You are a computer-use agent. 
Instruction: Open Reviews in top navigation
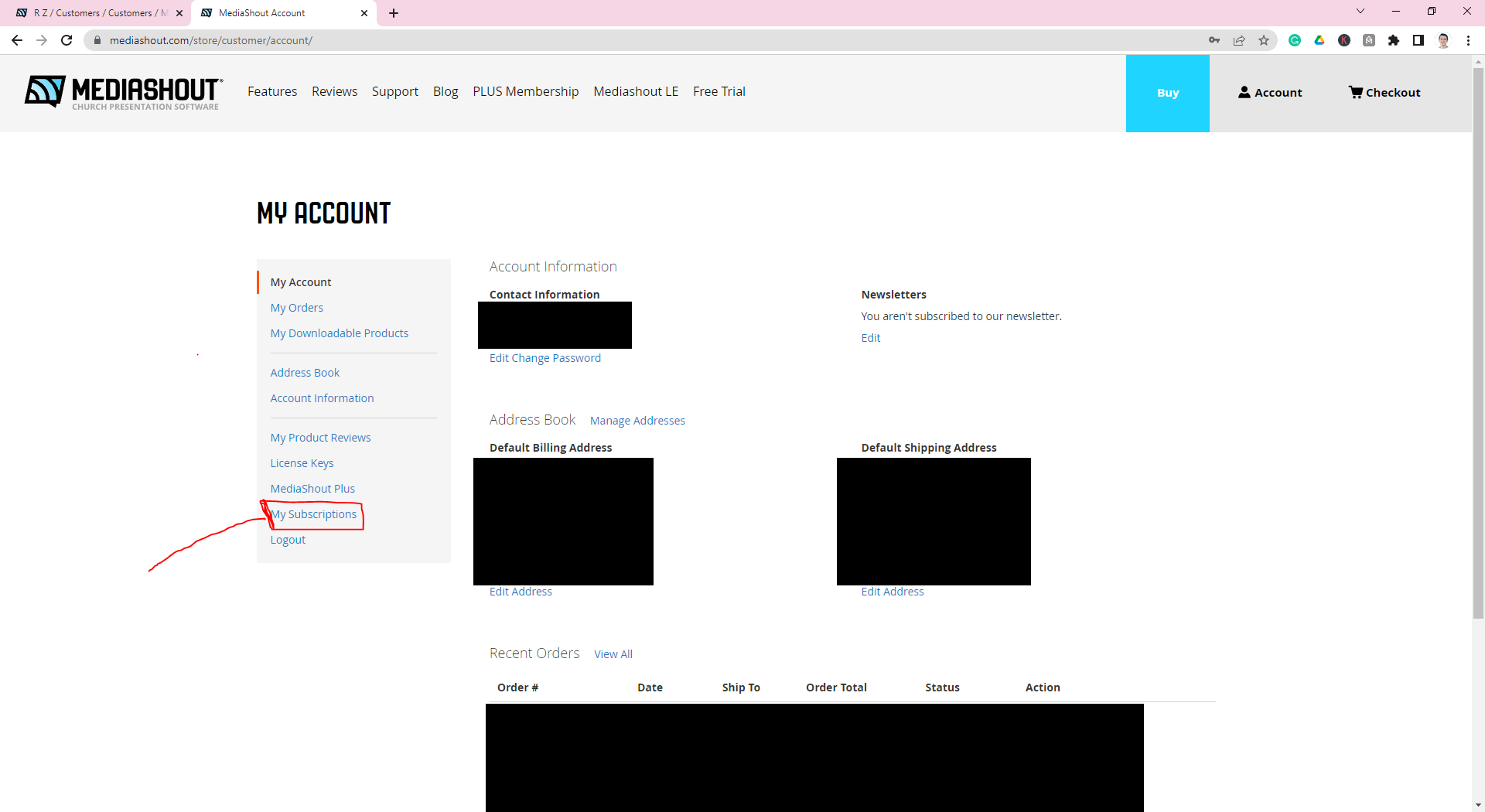tap(334, 91)
